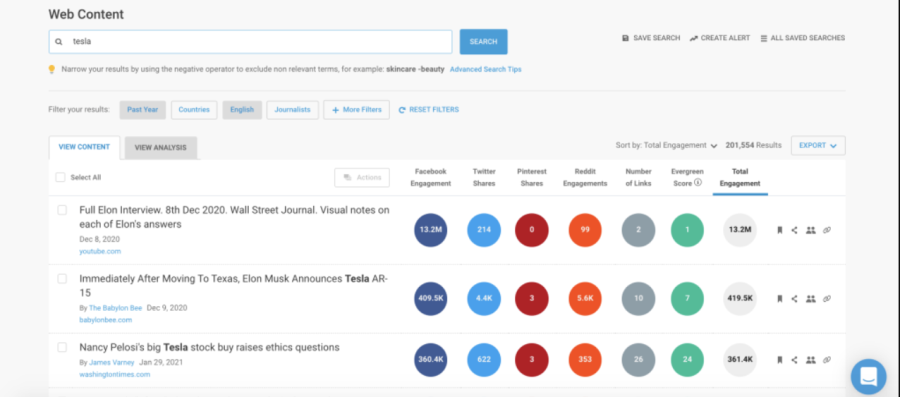This screenshot has height=397, width=900.
Task: Sort by the Reddit Engagements column
Action: click(585, 177)
